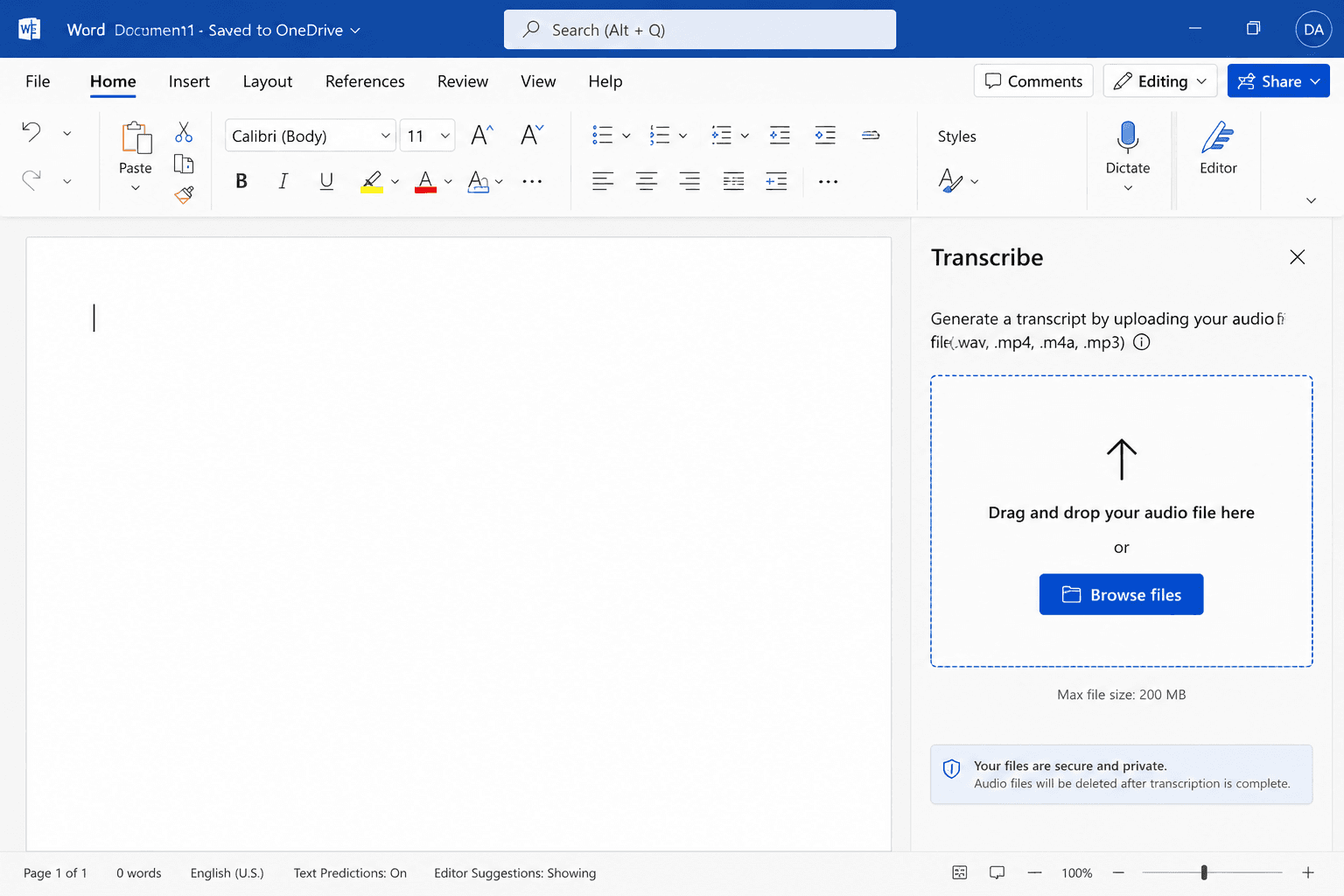Click the Undo arrow icon

tap(31, 132)
